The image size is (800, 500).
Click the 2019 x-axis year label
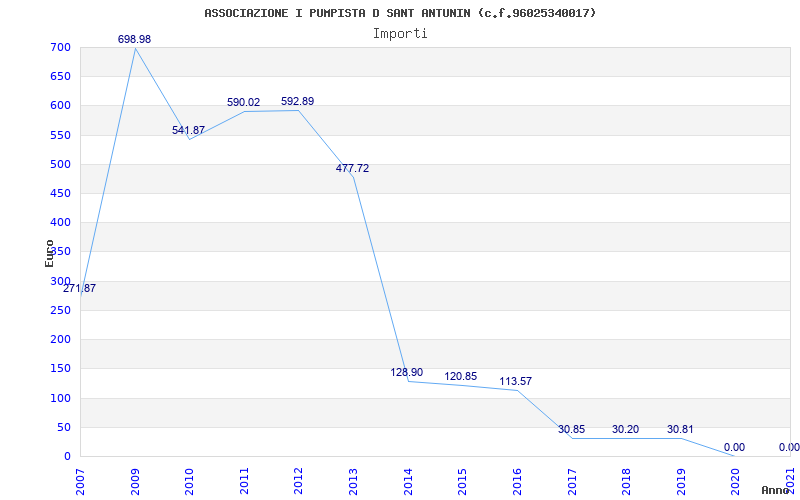pos(681,482)
